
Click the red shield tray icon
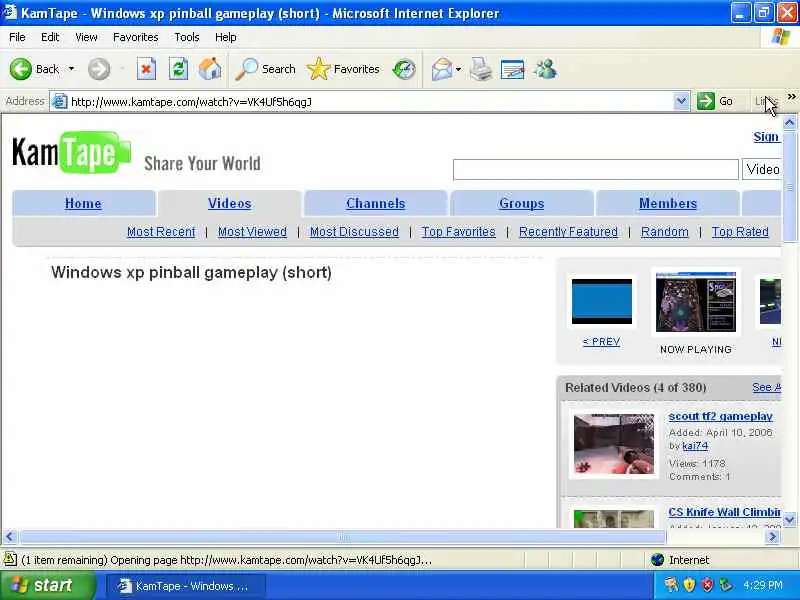(707, 585)
